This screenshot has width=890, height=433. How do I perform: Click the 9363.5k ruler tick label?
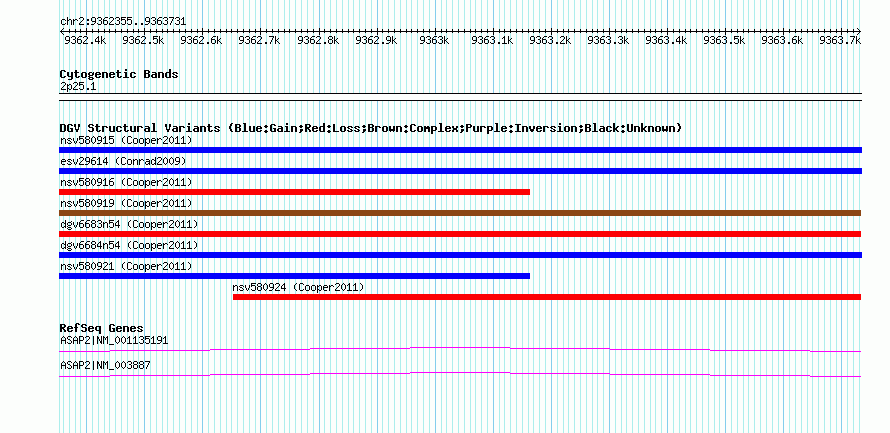pos(725,40)
